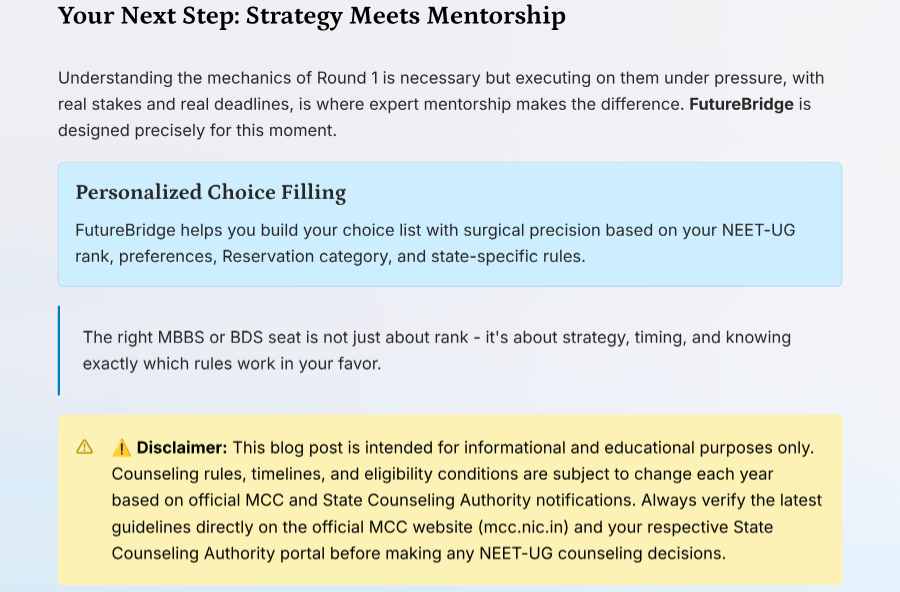
Task: Click 'exactly which rules work in your favor'
Action: [232, 364]
